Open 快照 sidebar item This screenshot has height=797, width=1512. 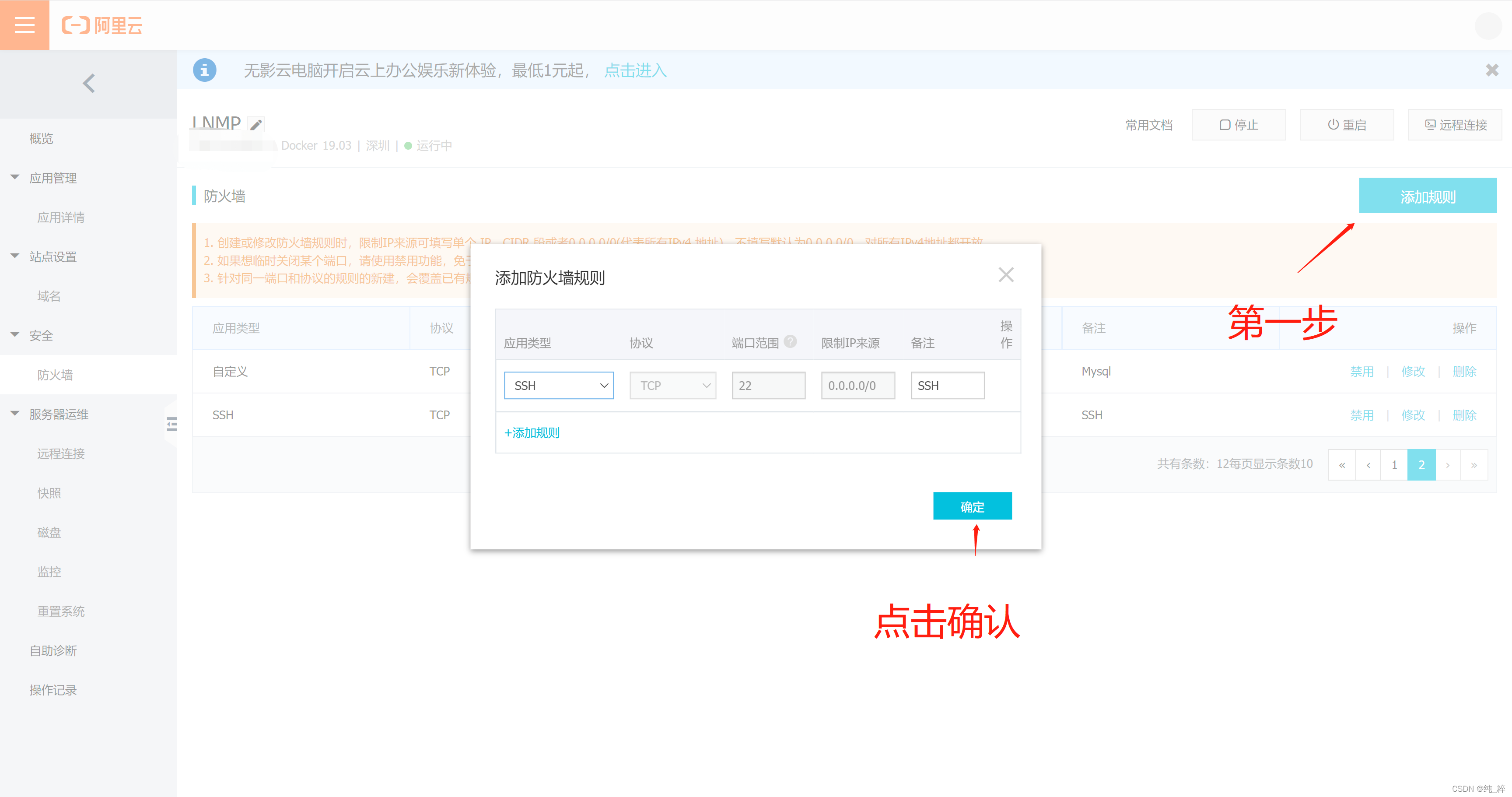pyautogui.click(x=49, y=493)
